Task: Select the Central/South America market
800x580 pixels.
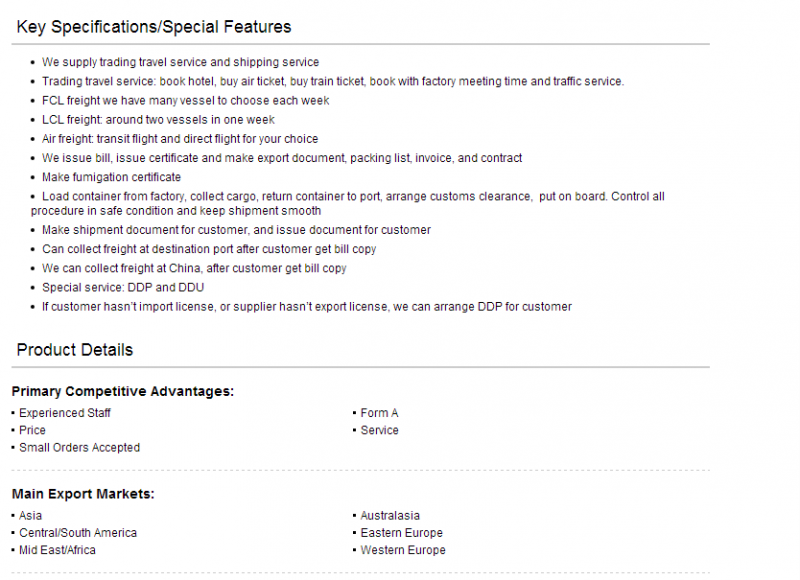Action: 78,533
